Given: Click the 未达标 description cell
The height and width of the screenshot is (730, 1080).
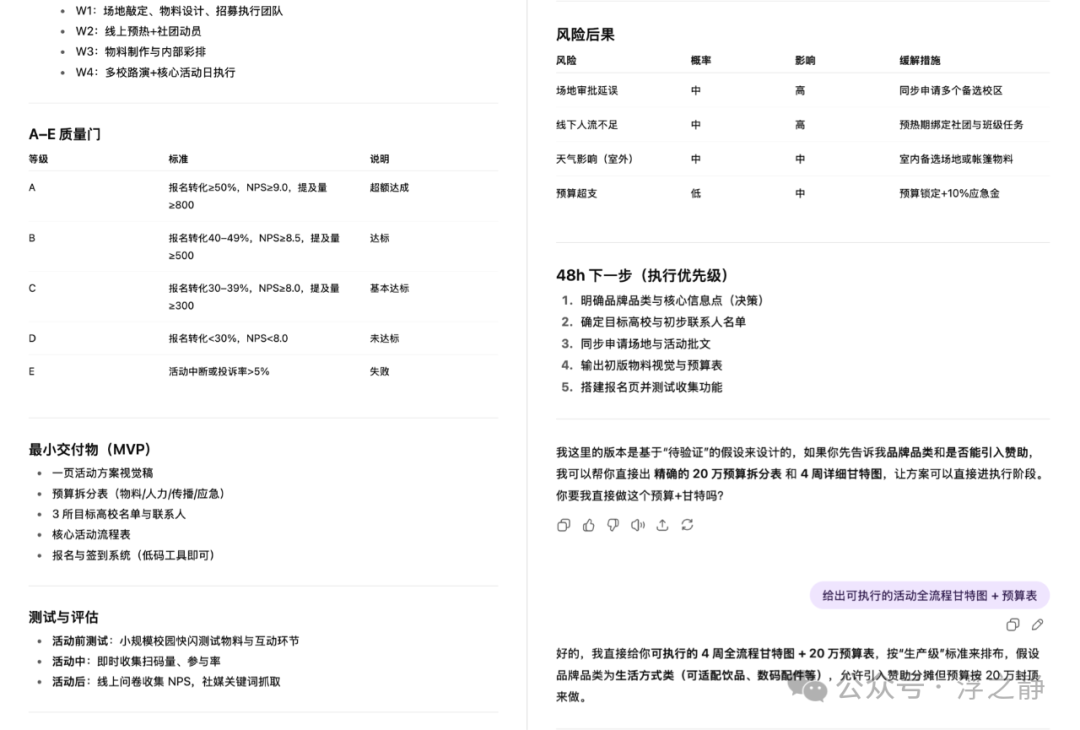Looking at the screenshot, I should click(x=384, y=338).
